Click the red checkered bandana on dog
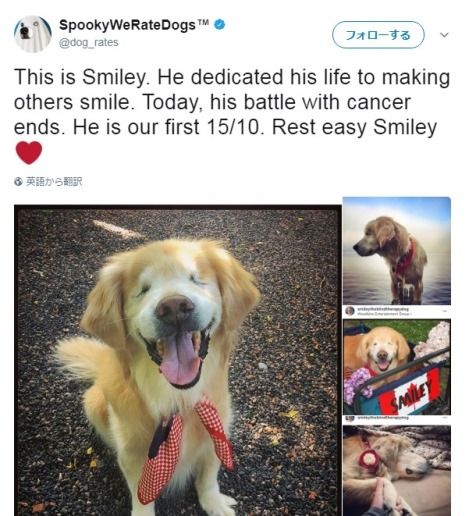The height and width of the screenshot is (516, 476). [185, 448]
